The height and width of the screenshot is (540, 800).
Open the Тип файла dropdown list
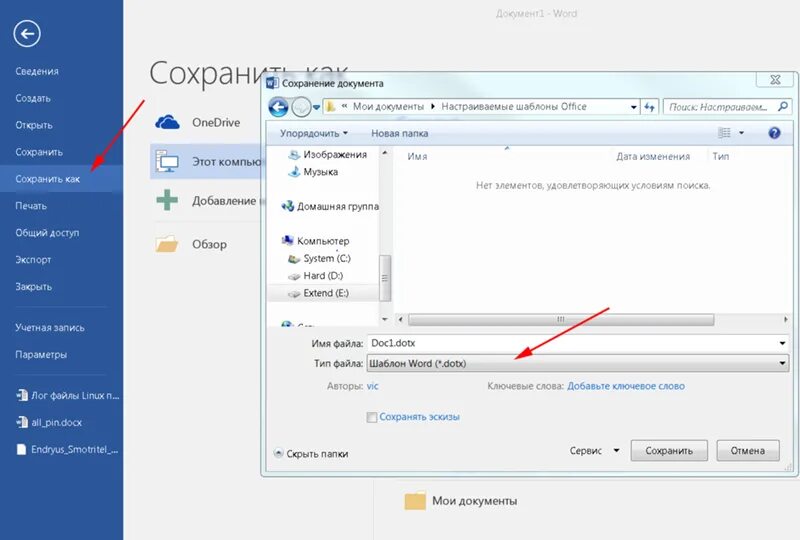578,363
